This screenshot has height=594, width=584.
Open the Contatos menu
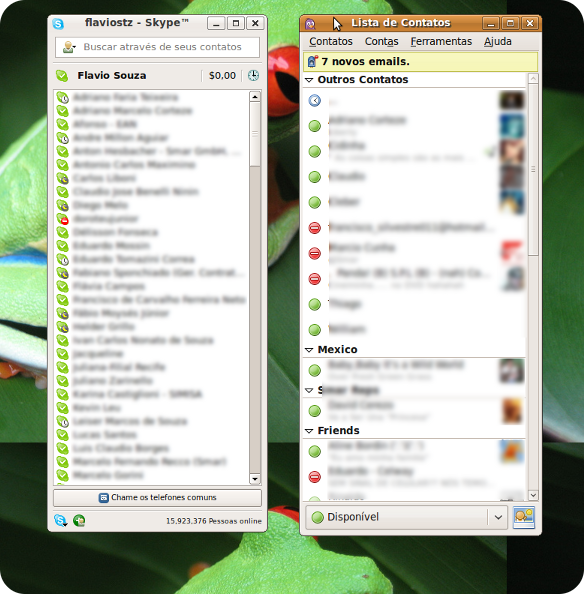[331, 41]
